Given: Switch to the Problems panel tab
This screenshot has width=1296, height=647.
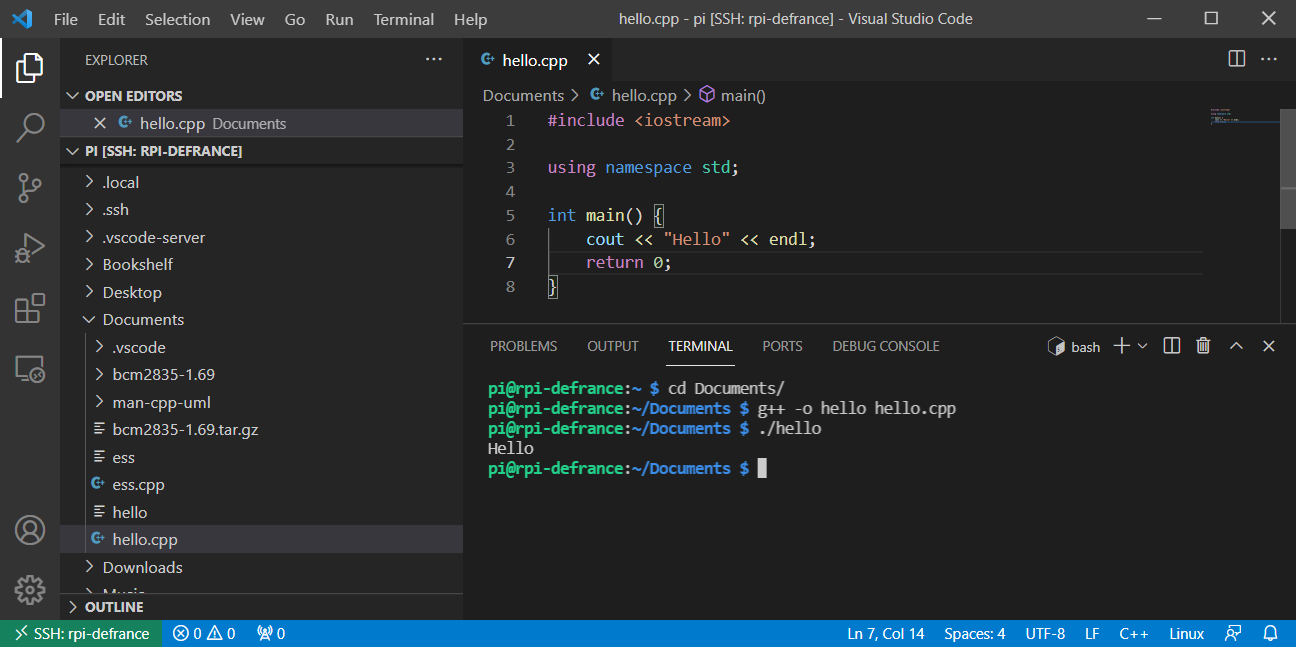Looking at the screenshot, I should 524,346.
